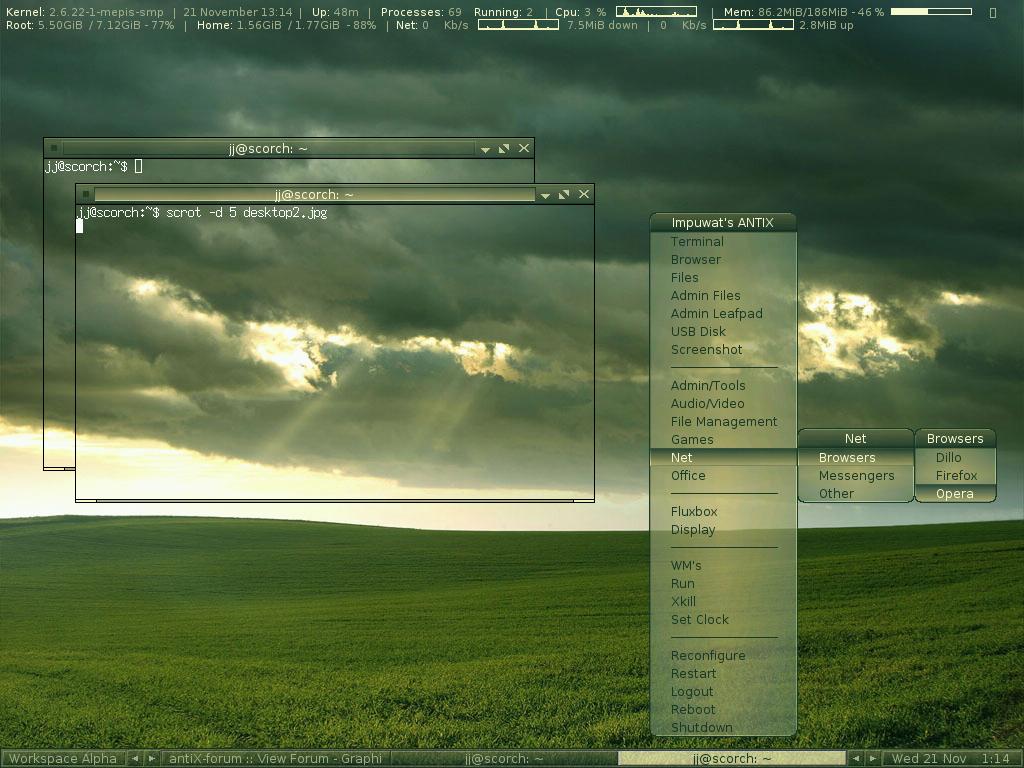1024x768 pixels.
Task: Launch Firefox from the Browsers submenu
Action: point(955,476)
